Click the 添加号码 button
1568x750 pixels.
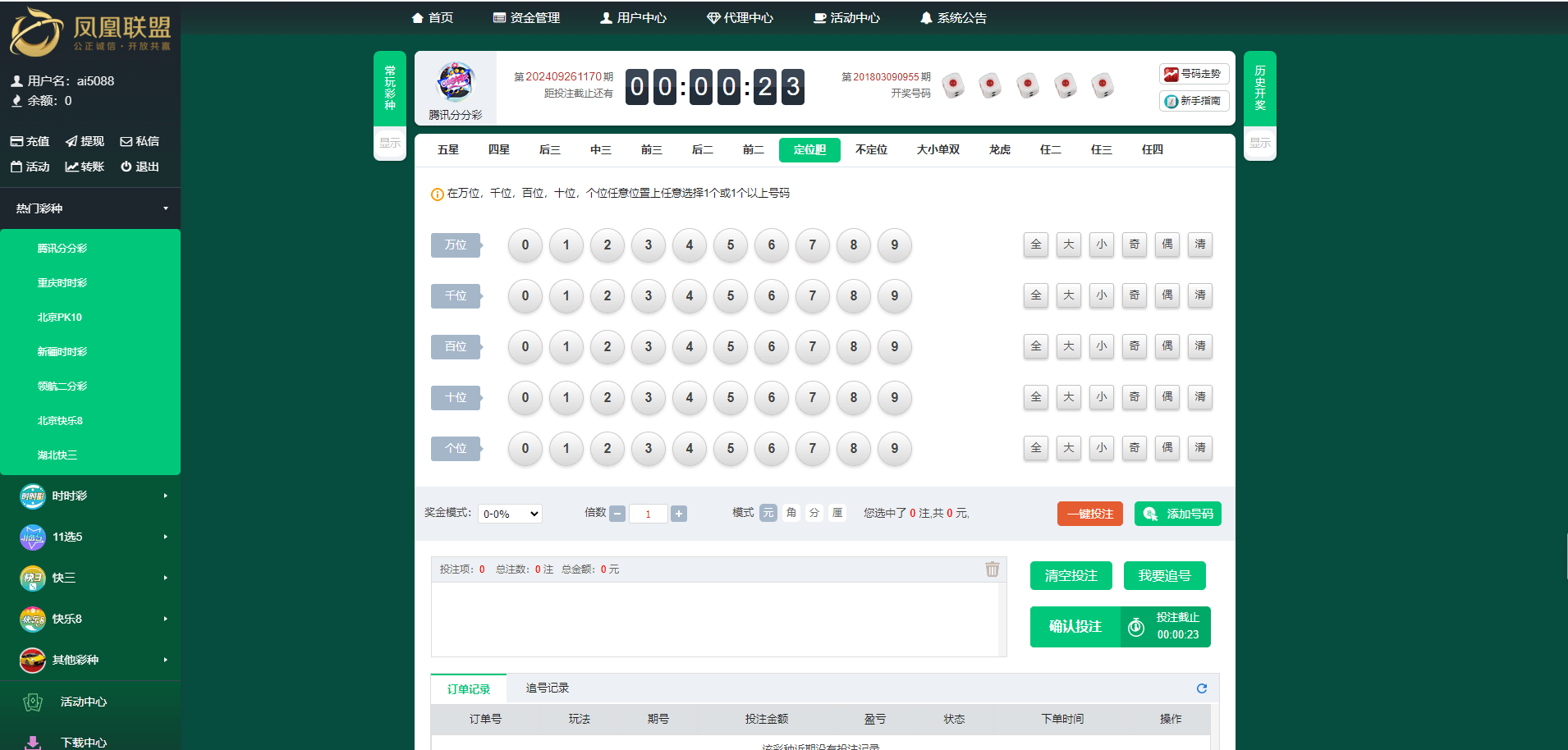[1178, 514]
